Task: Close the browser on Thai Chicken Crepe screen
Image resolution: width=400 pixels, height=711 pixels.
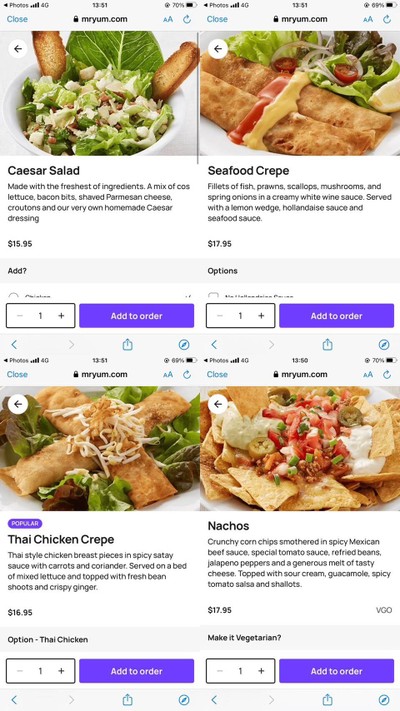Action: click(17, 375)
